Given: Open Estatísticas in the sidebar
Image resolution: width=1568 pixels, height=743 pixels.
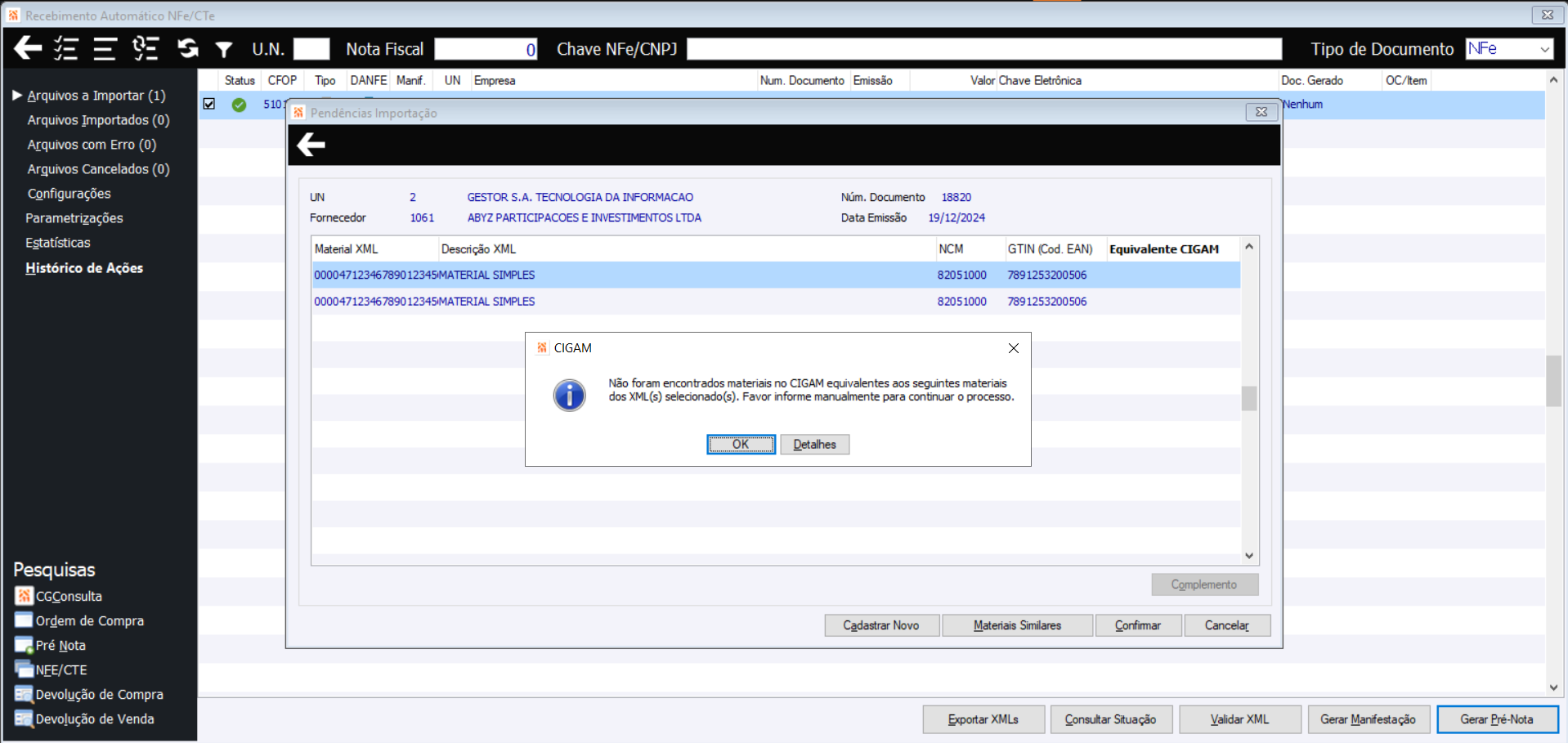Looking at the screenshot, I should pos(58,243).
